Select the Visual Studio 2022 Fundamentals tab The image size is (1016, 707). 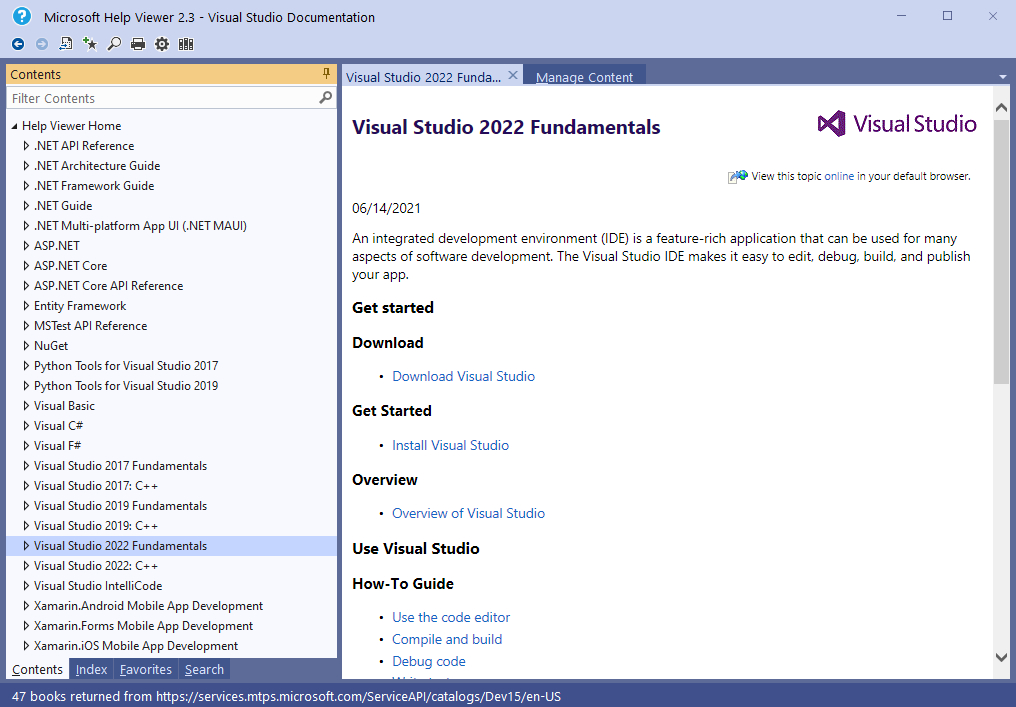[x=423, y=77]
